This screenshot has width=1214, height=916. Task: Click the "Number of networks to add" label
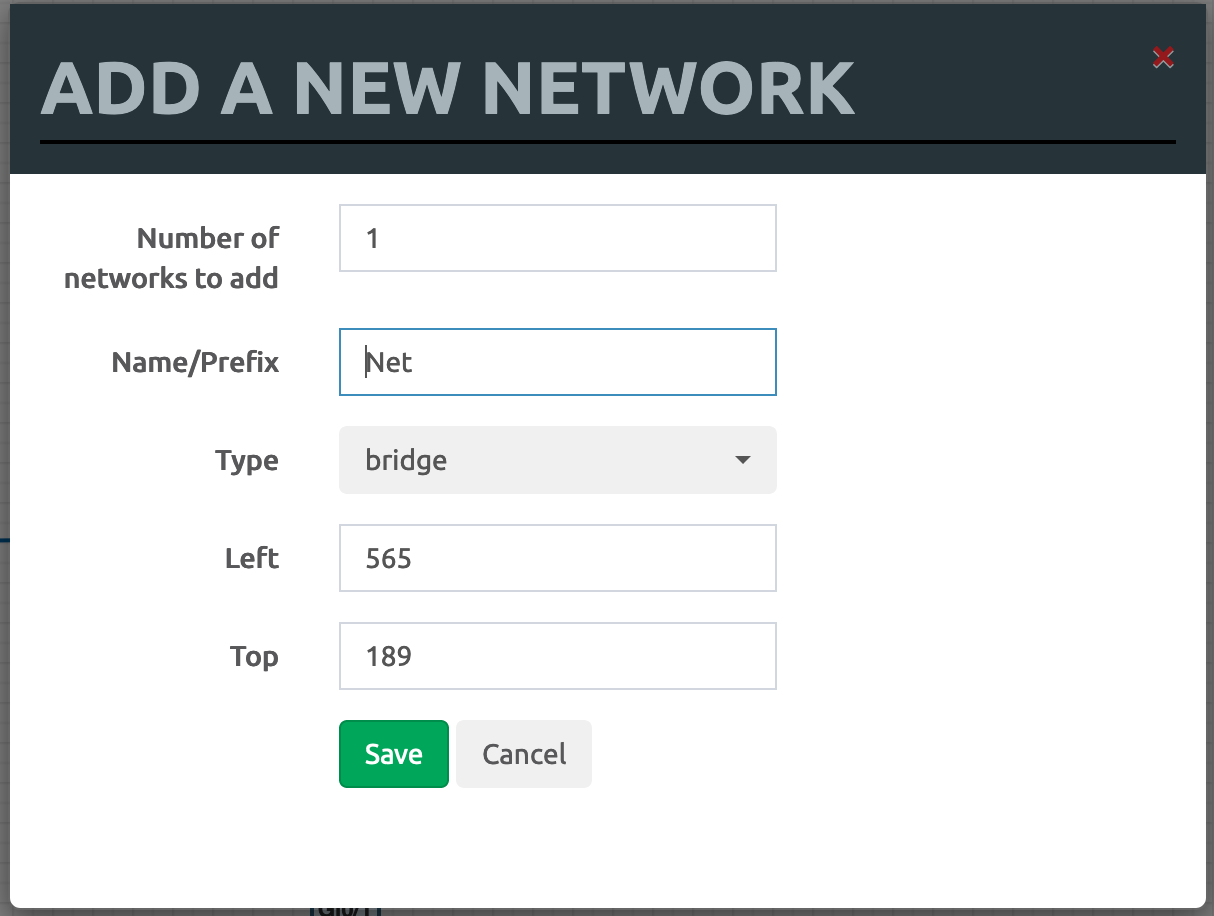click(171, 258)
